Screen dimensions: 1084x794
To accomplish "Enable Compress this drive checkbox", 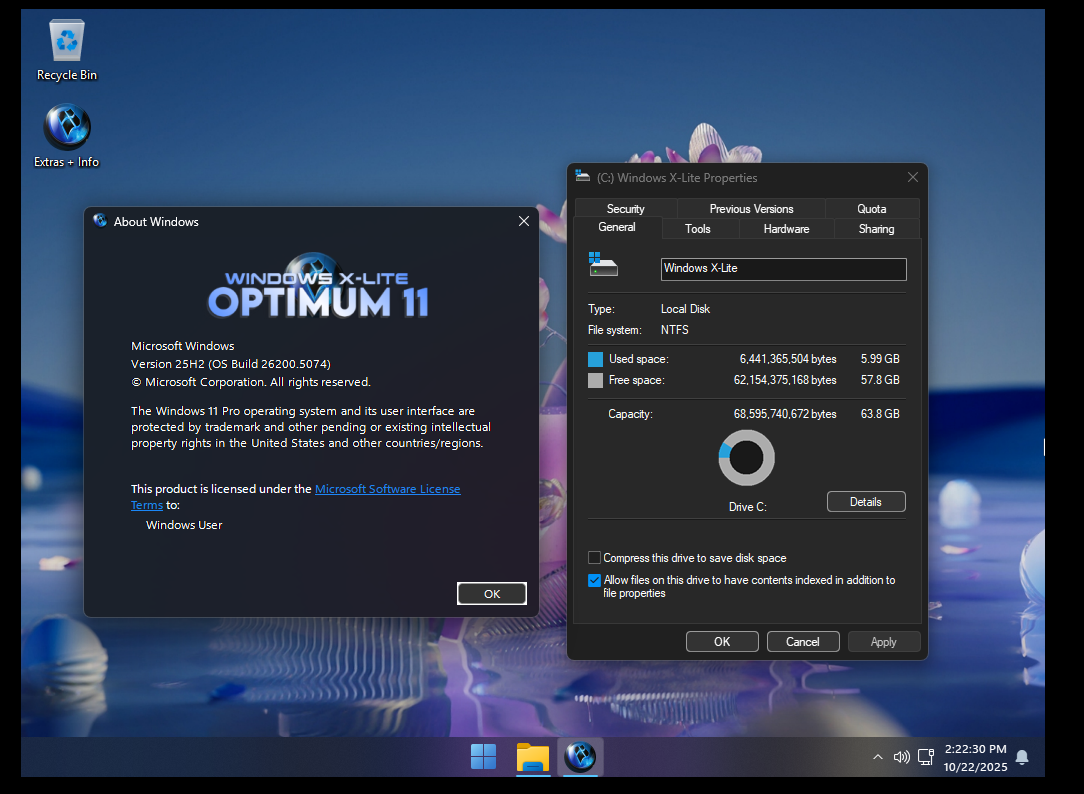I will click(595, 558).
